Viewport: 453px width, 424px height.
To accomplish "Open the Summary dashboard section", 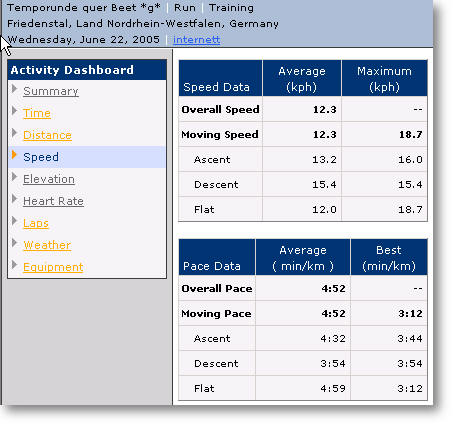I will pos(51,91).
